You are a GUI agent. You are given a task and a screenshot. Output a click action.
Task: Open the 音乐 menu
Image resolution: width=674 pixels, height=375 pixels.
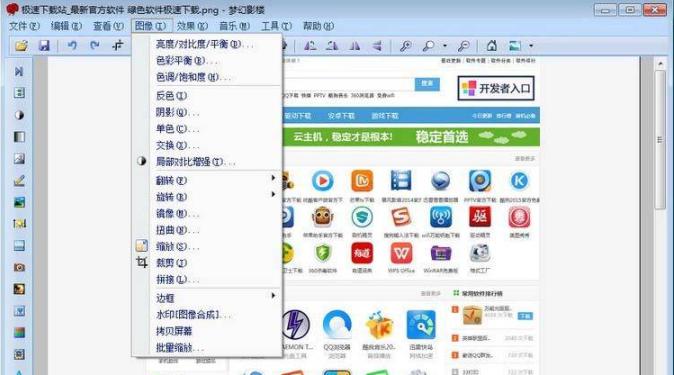tap(234, 26)
